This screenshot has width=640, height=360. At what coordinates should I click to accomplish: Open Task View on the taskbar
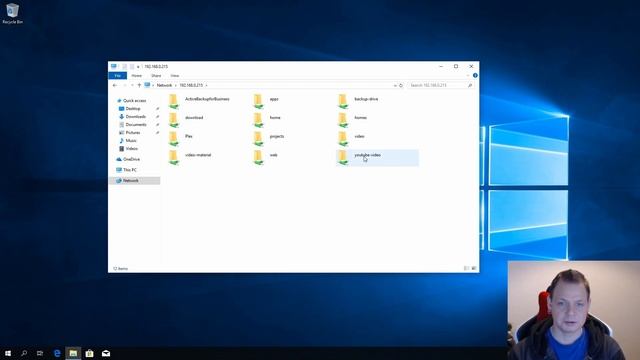(40, 353)
